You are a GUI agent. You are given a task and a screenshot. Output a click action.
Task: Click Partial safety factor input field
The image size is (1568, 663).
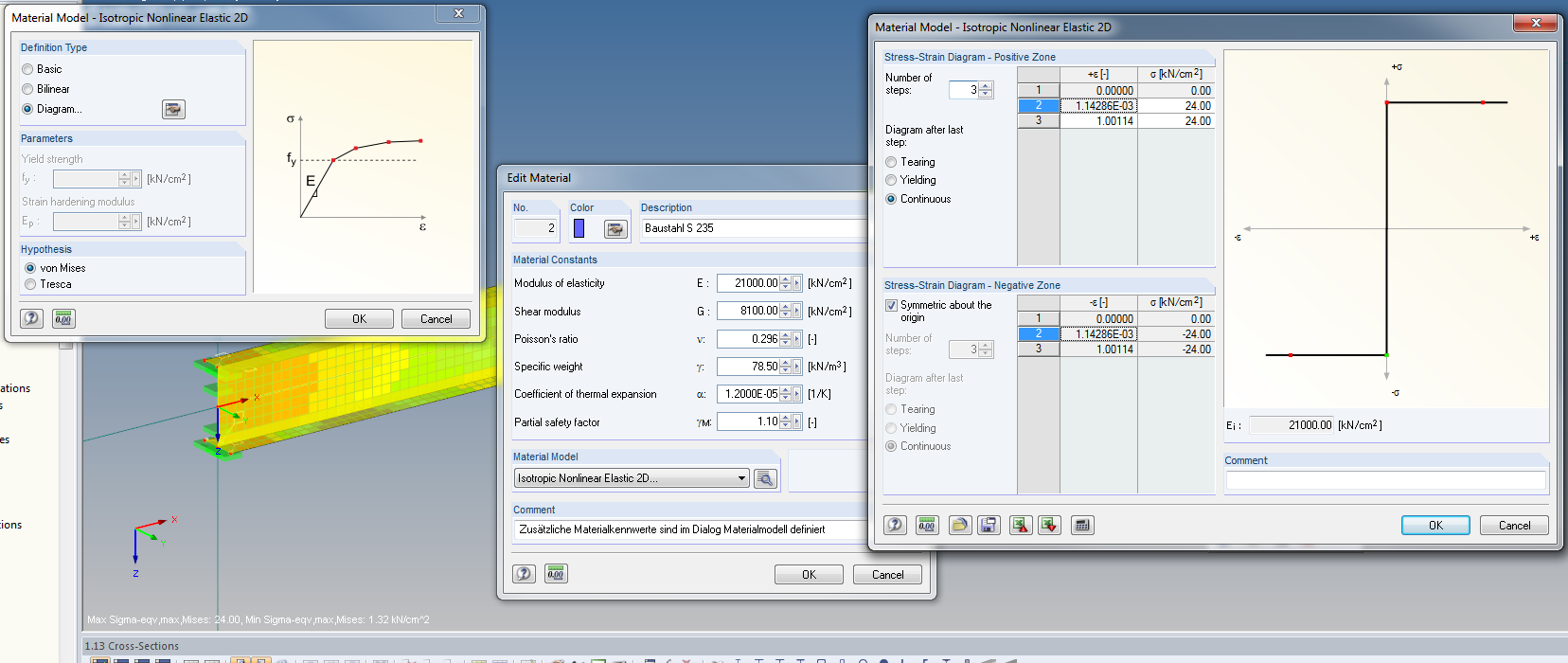pos(748,422)
